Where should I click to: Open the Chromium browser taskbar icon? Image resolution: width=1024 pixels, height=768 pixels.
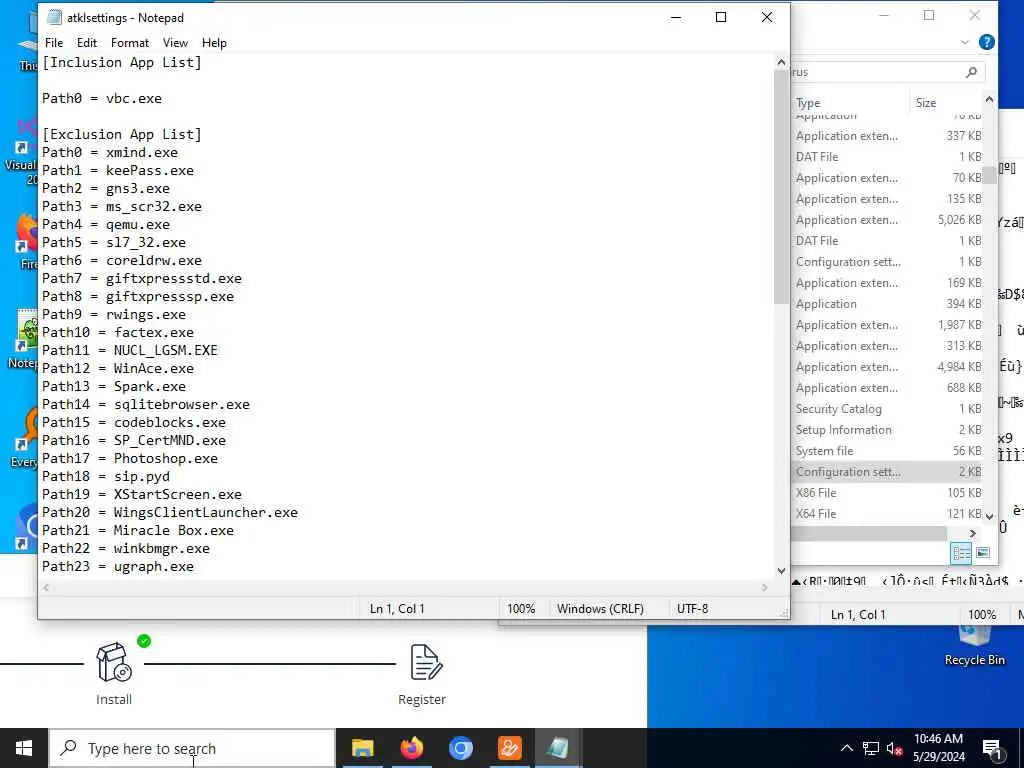[x=460, y=748]
